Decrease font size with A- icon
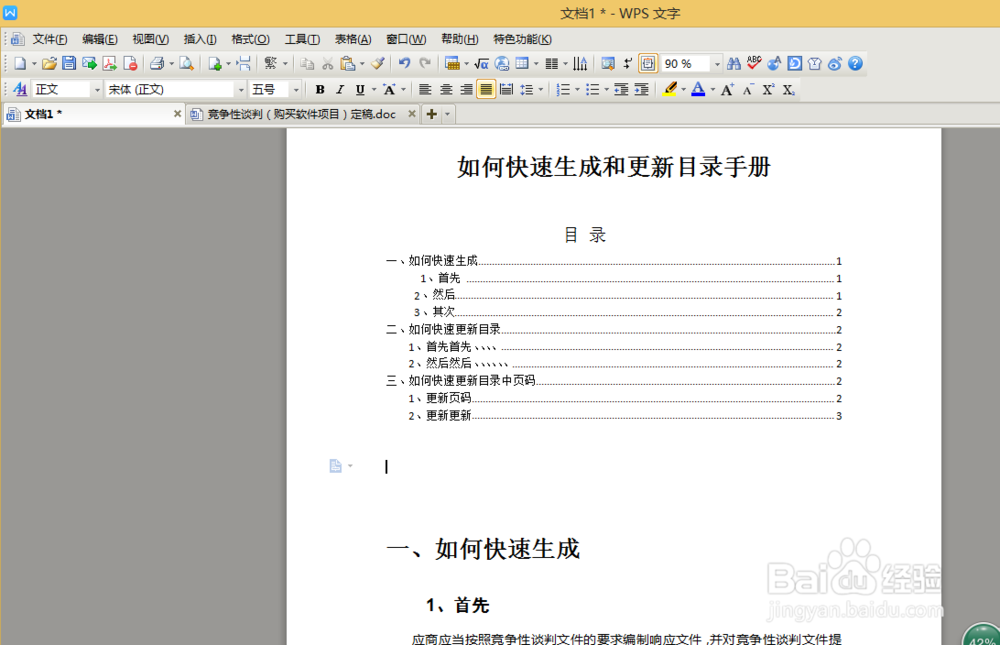The width and height of the screenshot is (1000, 645). click(747, 90)
